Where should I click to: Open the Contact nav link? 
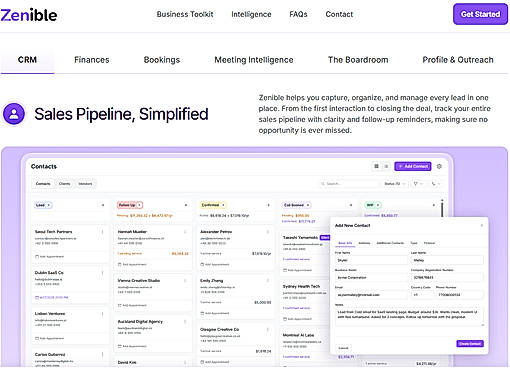pyautogui.click(x=339, y=14)
